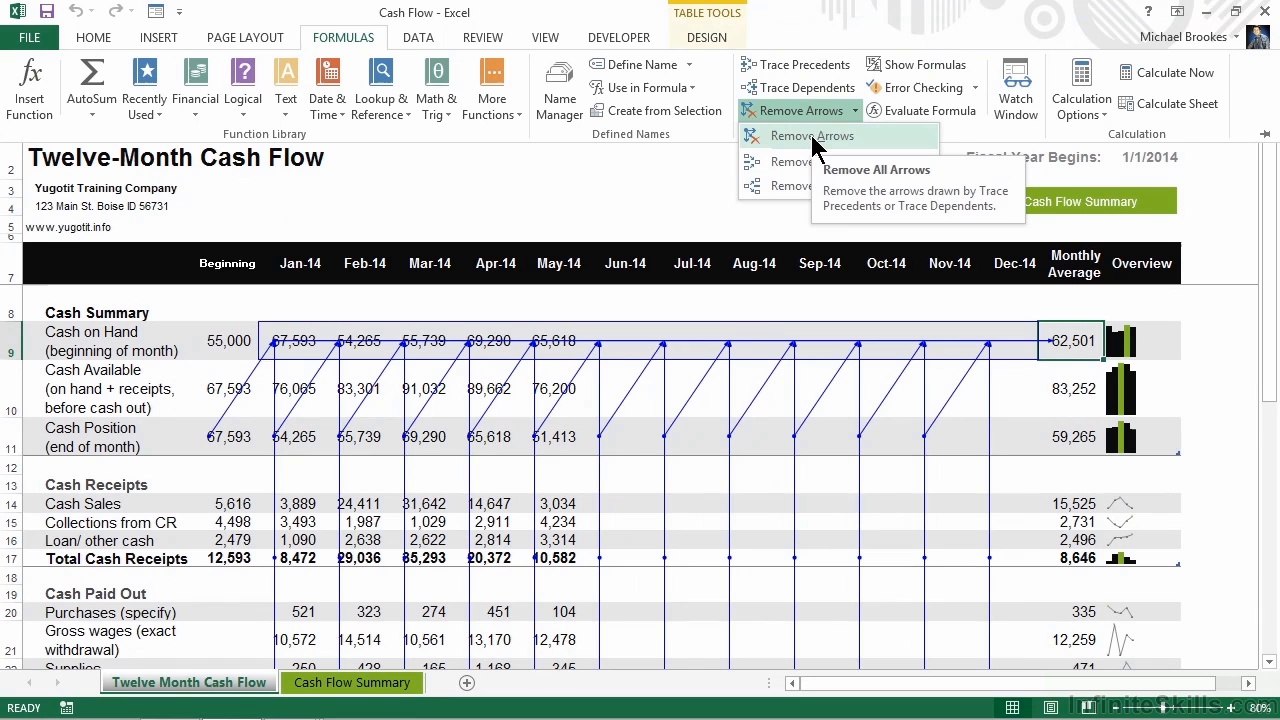Switch to Page Layout view in status bar
Viewport: 1280px width, 720px height.
1051,708
